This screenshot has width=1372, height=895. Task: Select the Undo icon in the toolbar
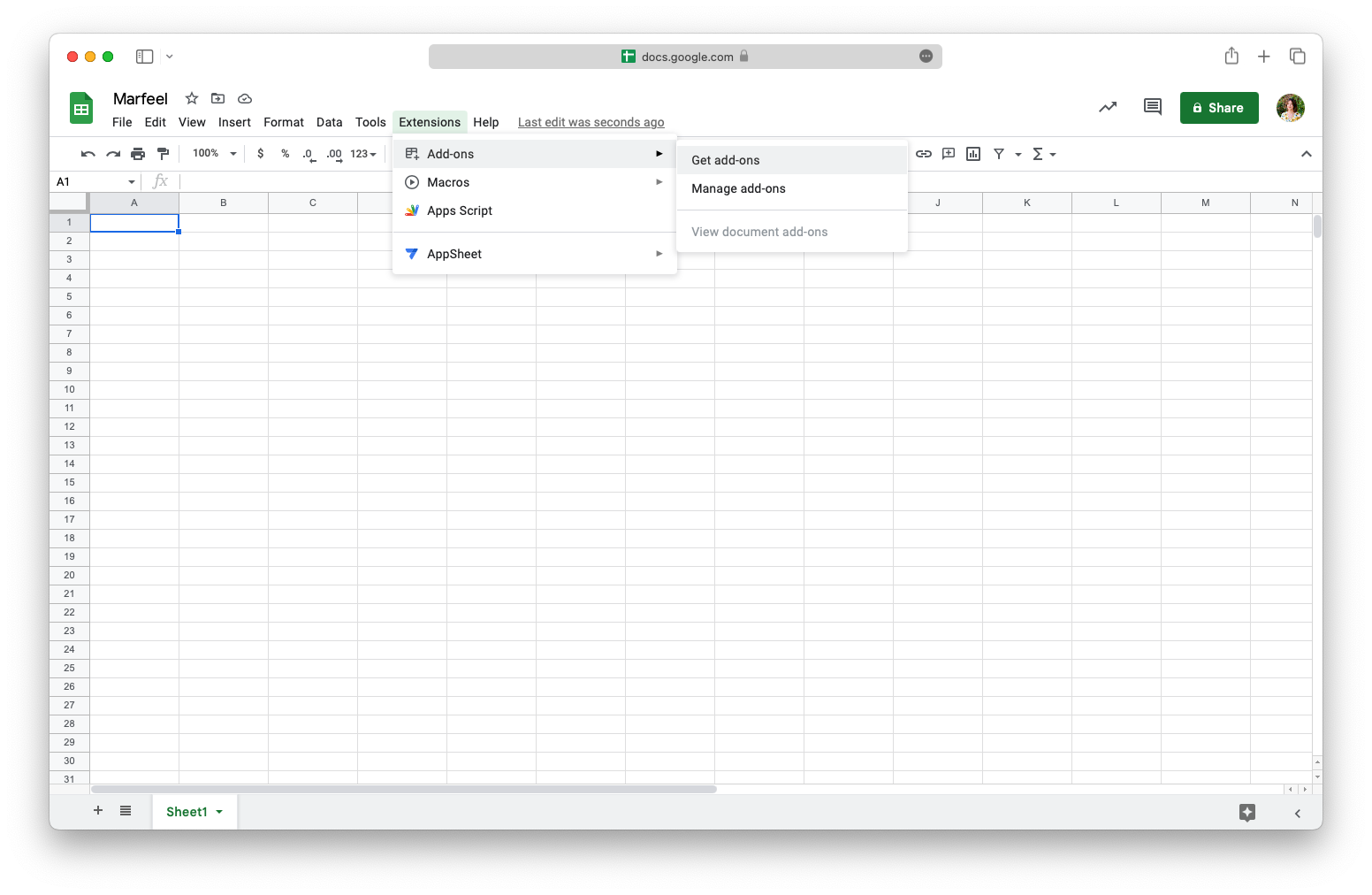pyautogui.click(x=87, y=153)
